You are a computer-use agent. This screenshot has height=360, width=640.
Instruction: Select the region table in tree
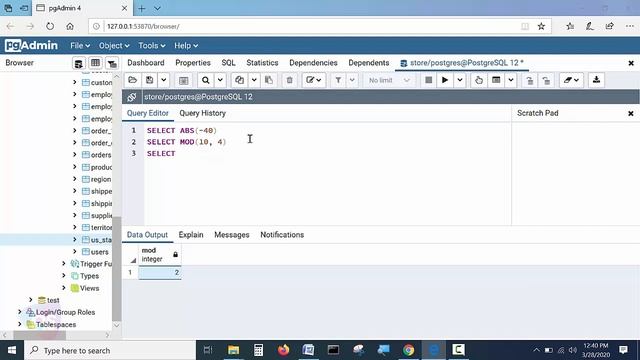[x=96, y=179]
